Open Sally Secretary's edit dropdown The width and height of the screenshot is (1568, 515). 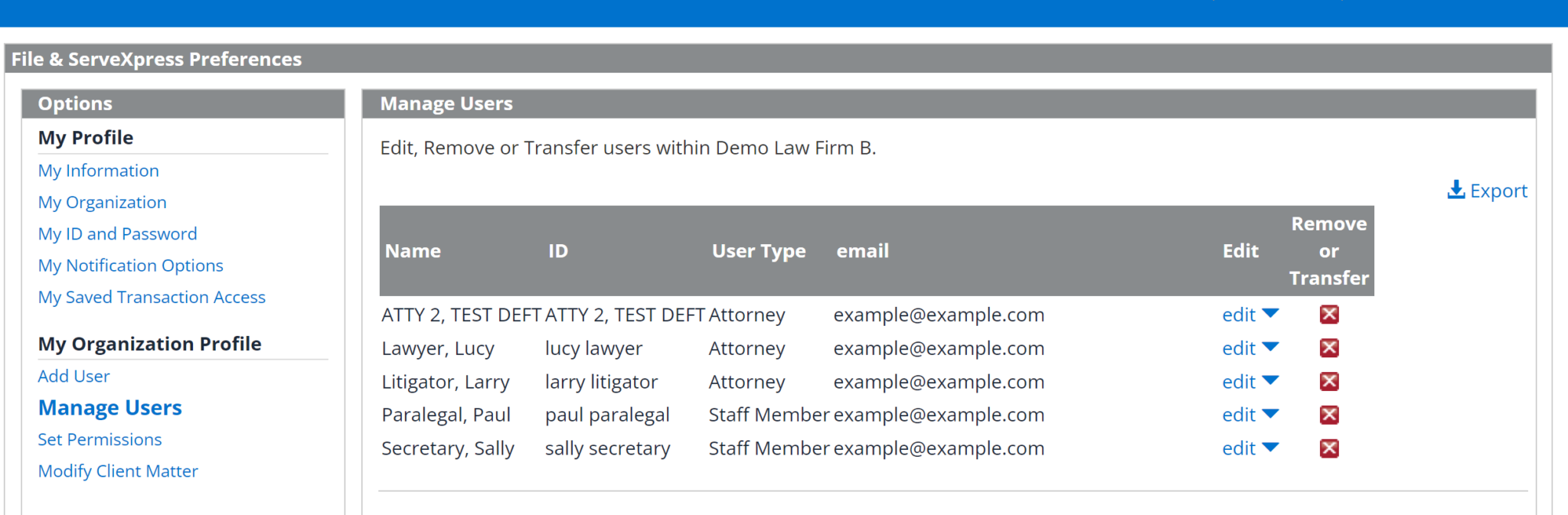pyautogui.click(x=1249, y=448)
